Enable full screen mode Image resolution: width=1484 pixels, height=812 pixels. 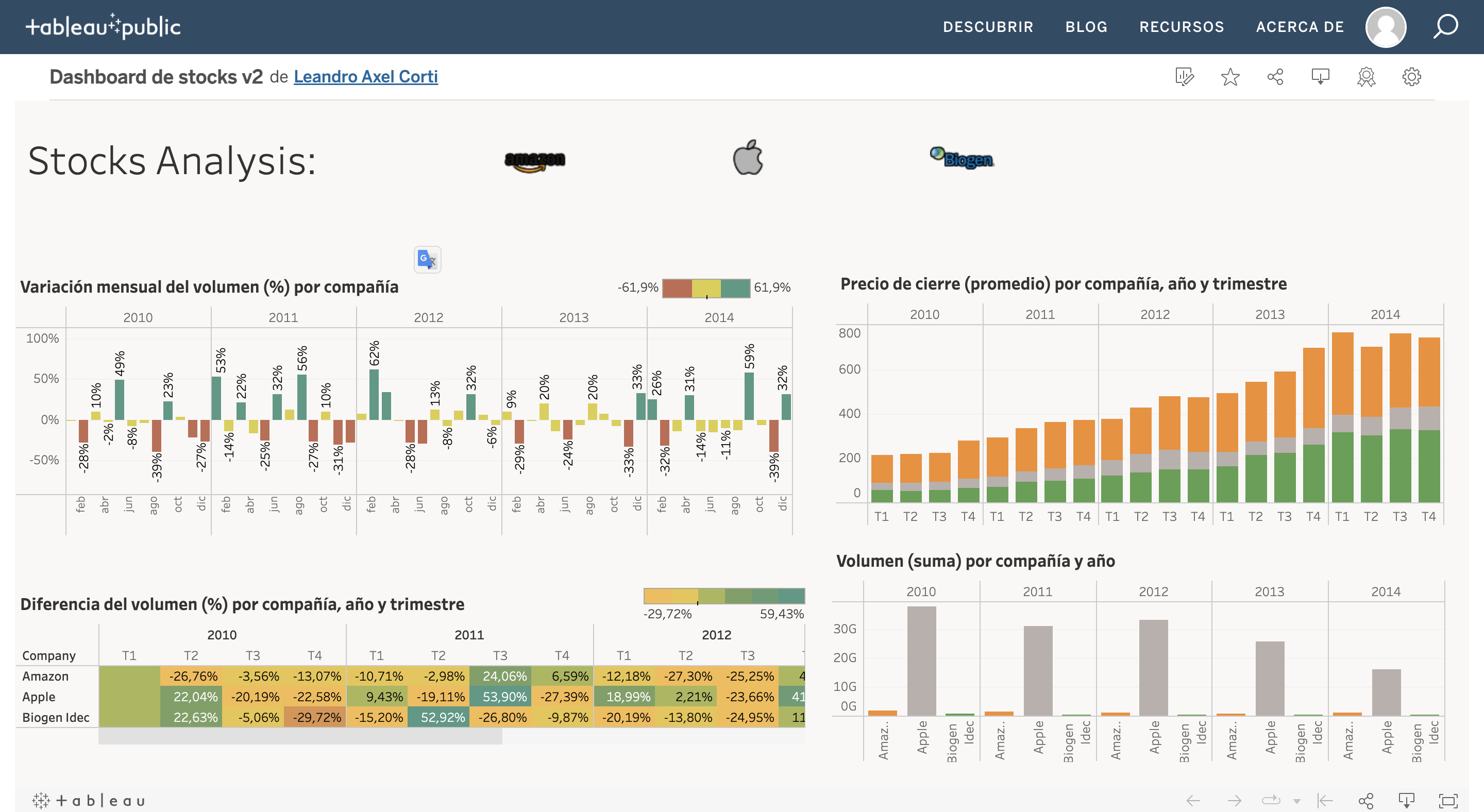pyautogui.click(x=1448, y=800)
